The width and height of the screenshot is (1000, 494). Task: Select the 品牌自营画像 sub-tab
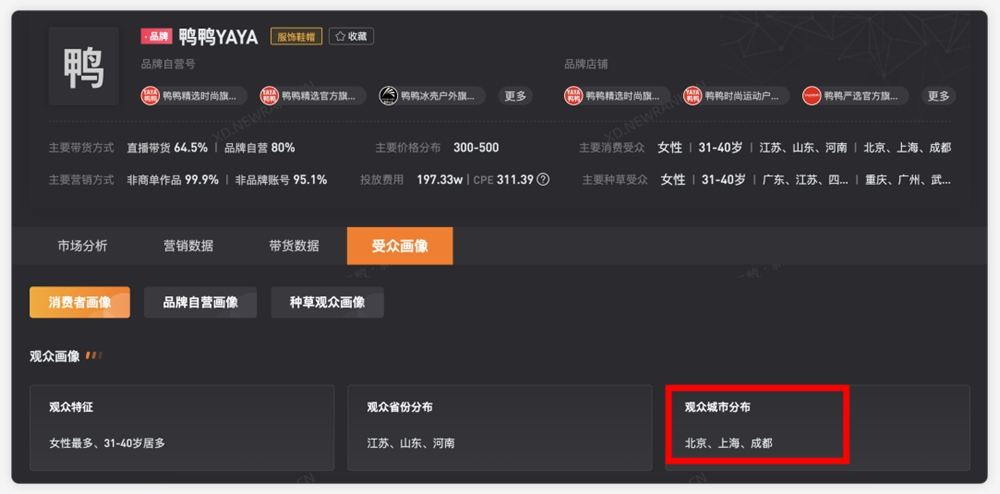(200, 302)
